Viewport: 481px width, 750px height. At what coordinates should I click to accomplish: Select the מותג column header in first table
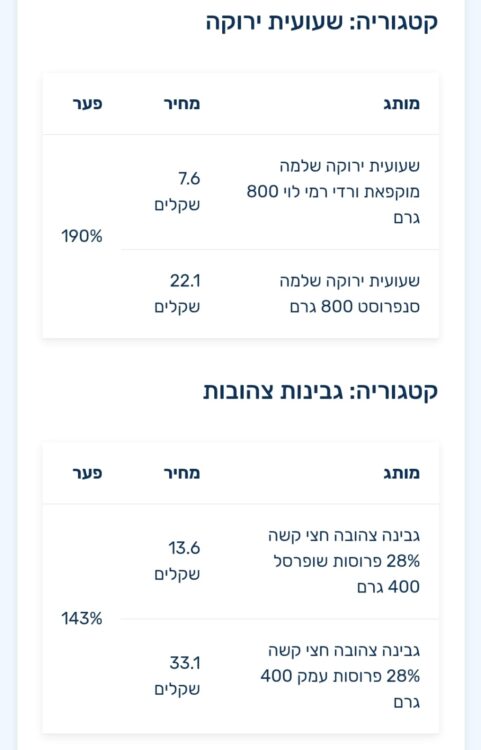402,104
